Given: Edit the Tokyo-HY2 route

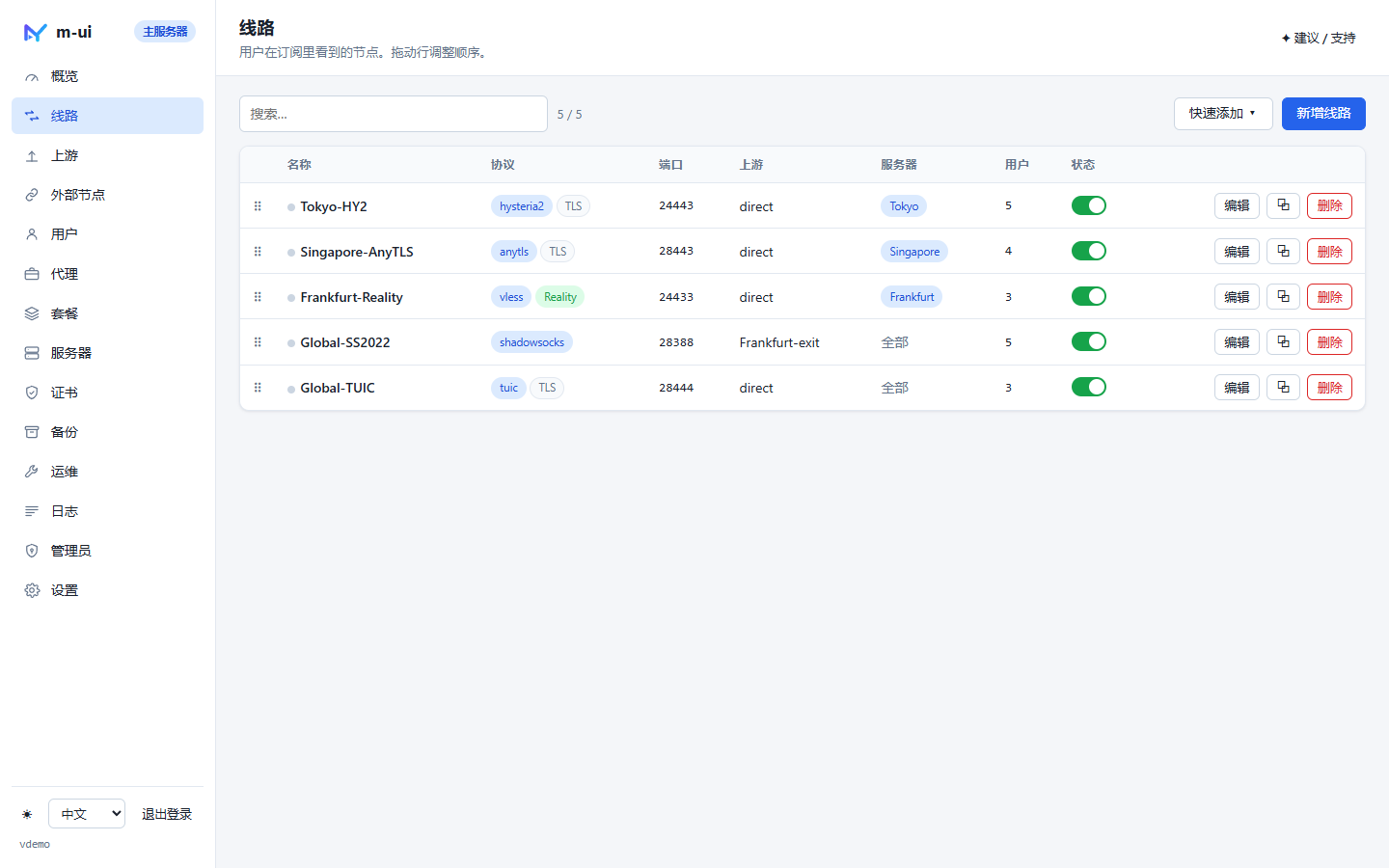Looking at the screenshot, I should 1237,205.
